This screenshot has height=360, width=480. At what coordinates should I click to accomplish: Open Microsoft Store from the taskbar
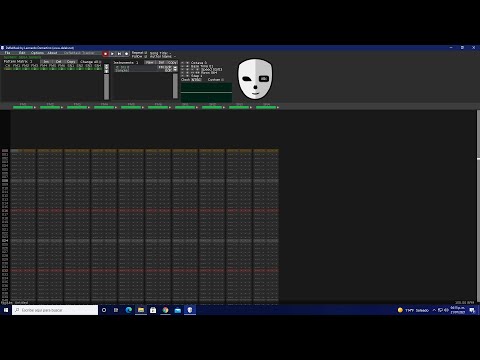pyautogui.click(x=153, y=310)
